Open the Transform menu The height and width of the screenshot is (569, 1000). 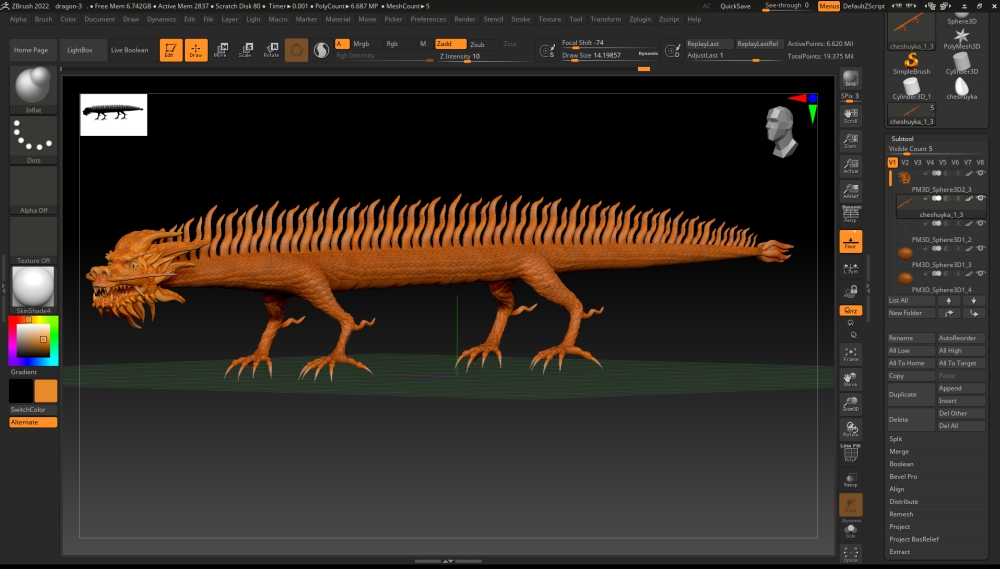[x=606, y=19]
